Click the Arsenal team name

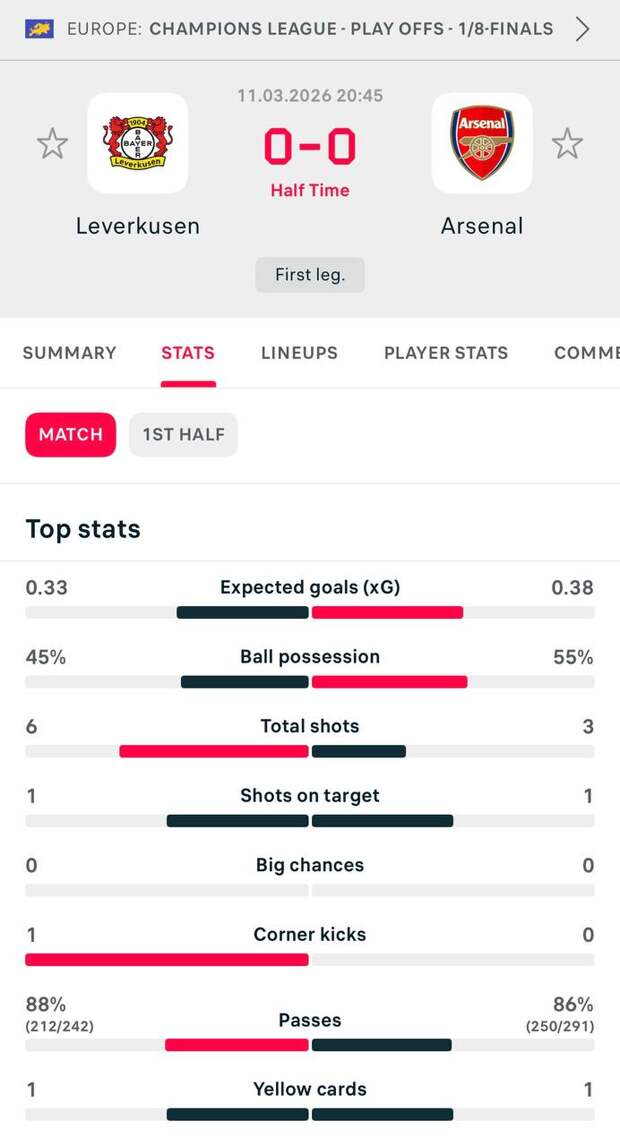(x=482, y=226)
